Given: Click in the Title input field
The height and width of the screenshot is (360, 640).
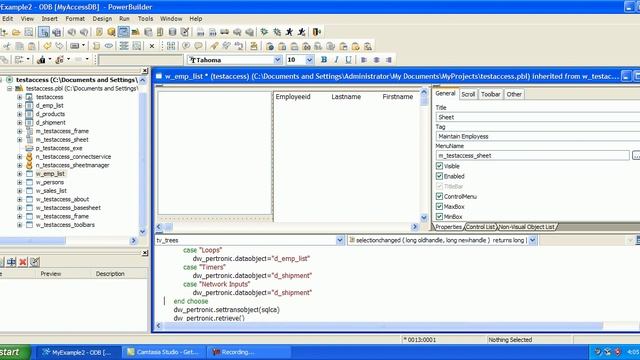Looking at the screenshot, I should pyautogui.click(x=538, y=117).
